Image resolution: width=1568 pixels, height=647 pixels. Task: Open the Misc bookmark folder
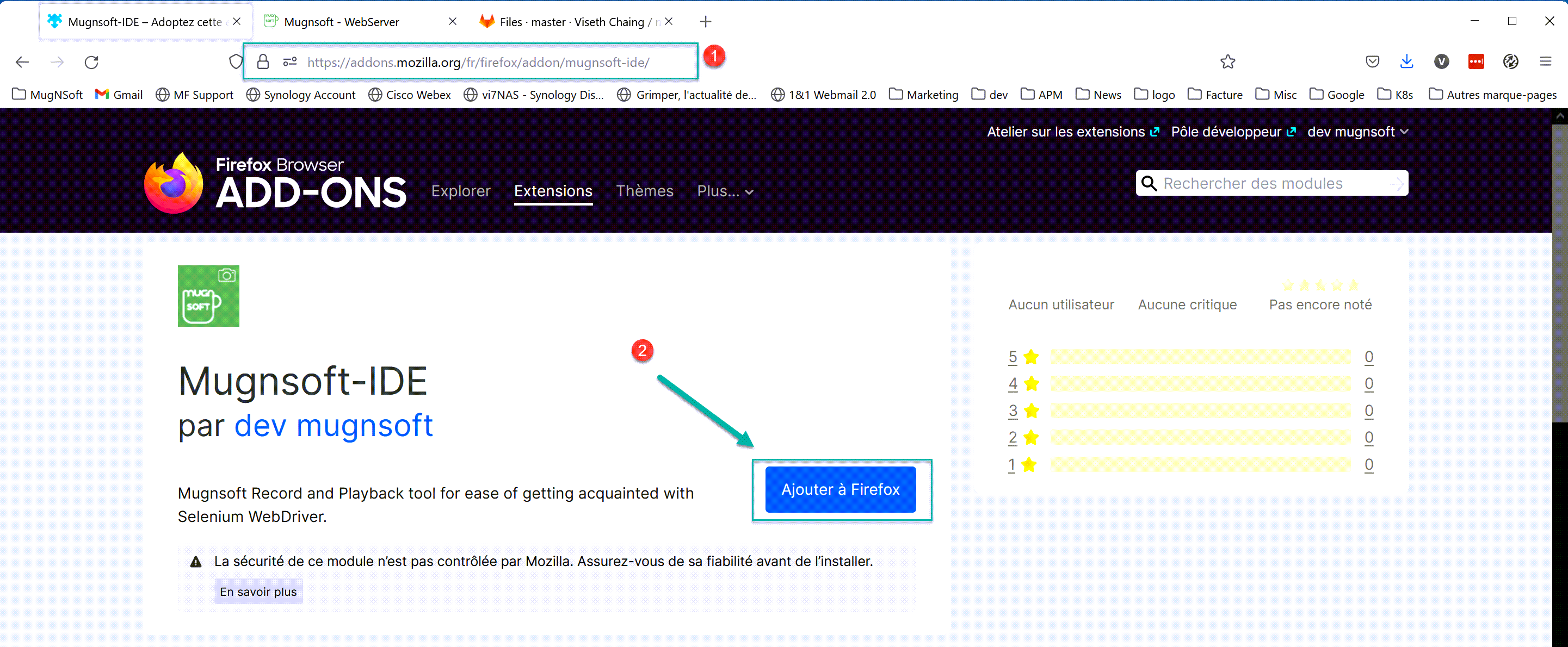pyautogui.click(x=1276, y=95)
